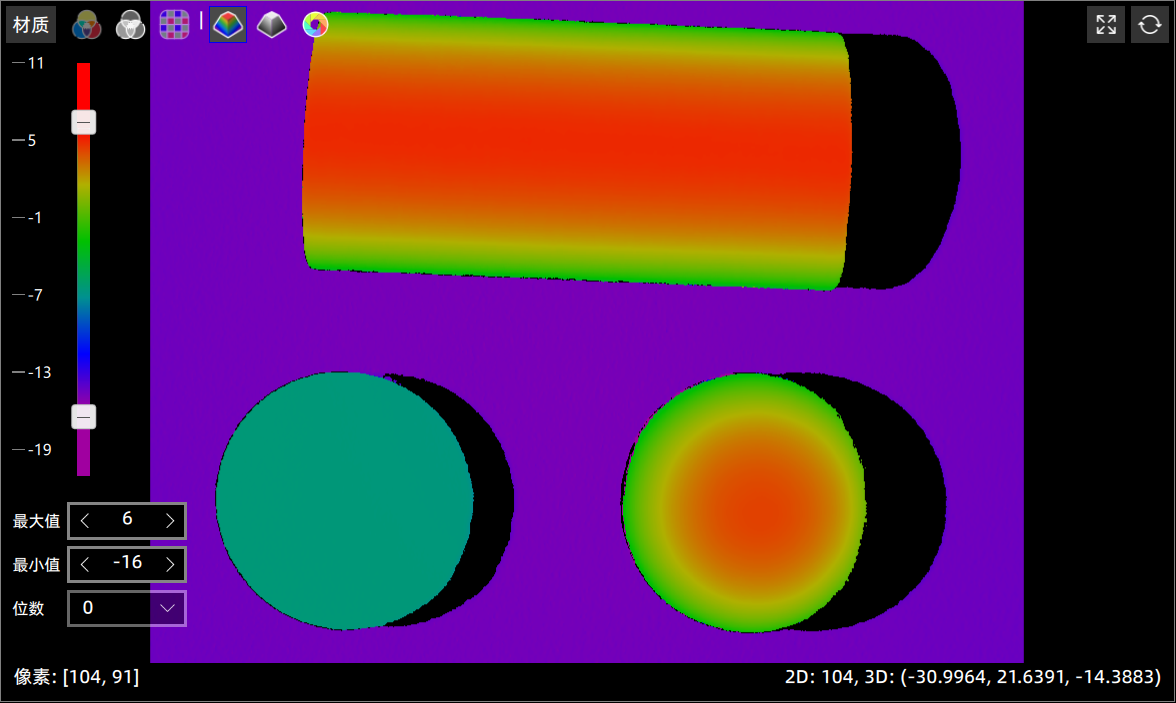Click the 最小值 value field showing -16
Image resolution: width=1176 pixels, height=703 pixels.
127,564
